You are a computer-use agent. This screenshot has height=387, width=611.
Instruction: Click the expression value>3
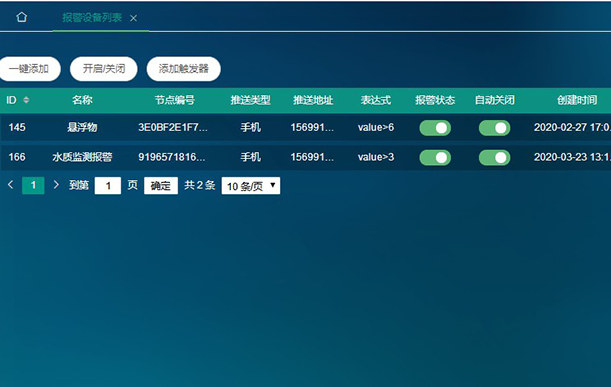376,157
